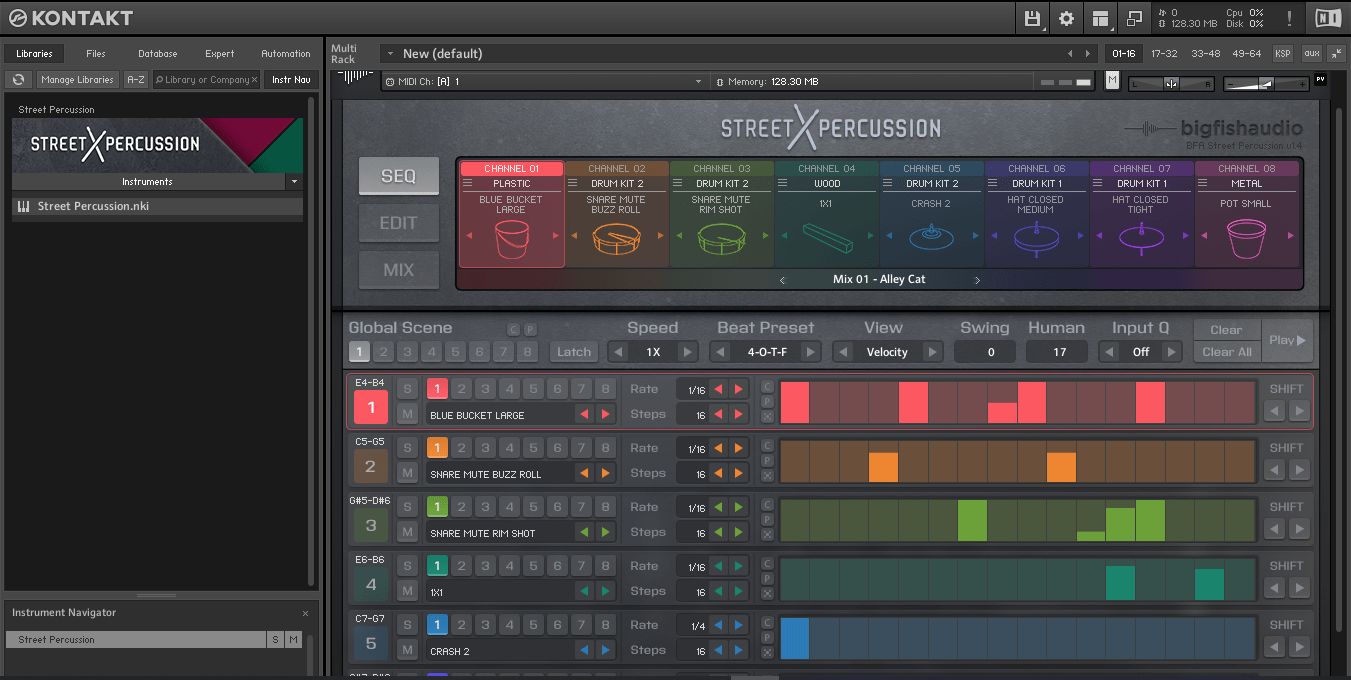Open the save menu via floppy disk icon
Viewport: 1351px width, 680px height.
point(1032,18)
